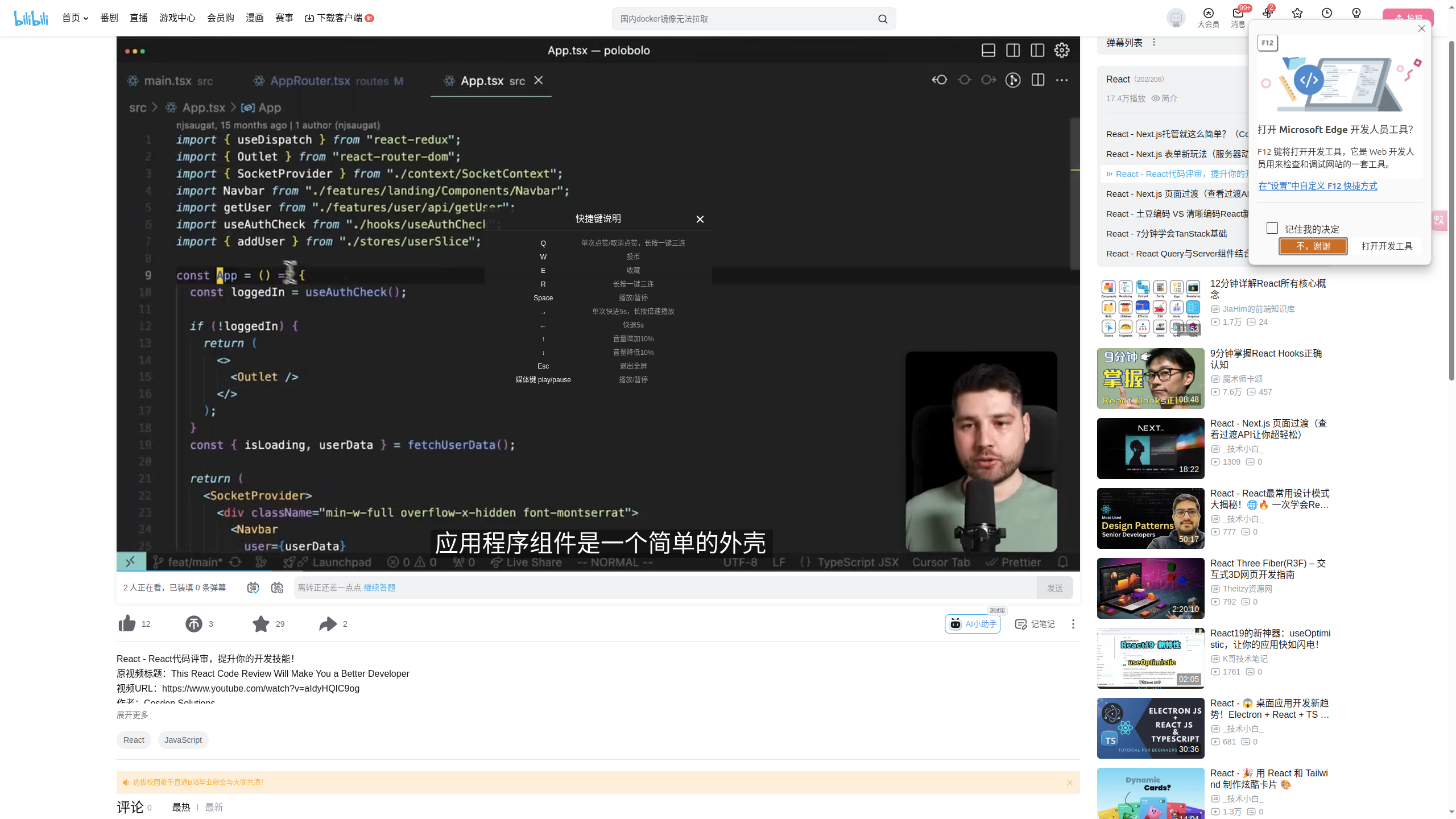This screenshot has height=819, width=1456.
Task: Open the 漫画 nav item
Action: 255,18
